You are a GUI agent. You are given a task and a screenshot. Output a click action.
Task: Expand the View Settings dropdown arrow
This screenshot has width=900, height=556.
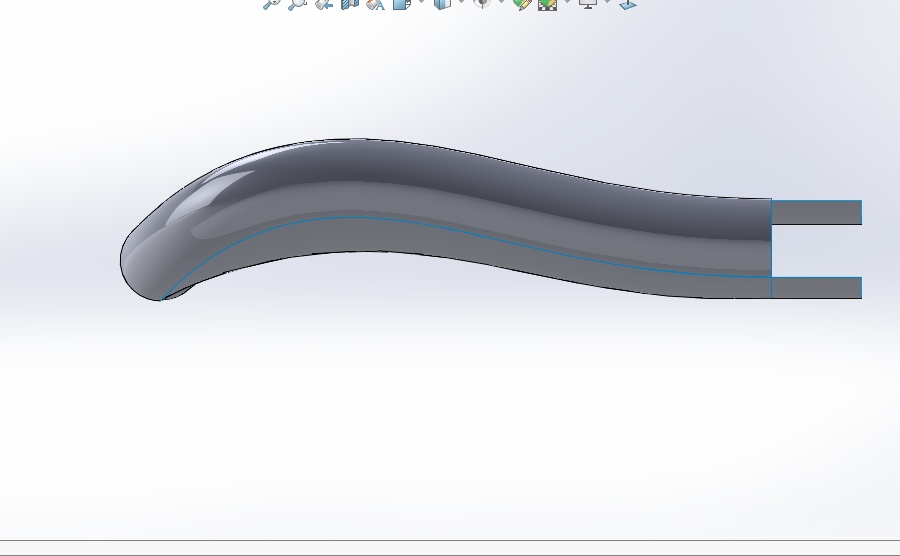(x=607, y=2)
